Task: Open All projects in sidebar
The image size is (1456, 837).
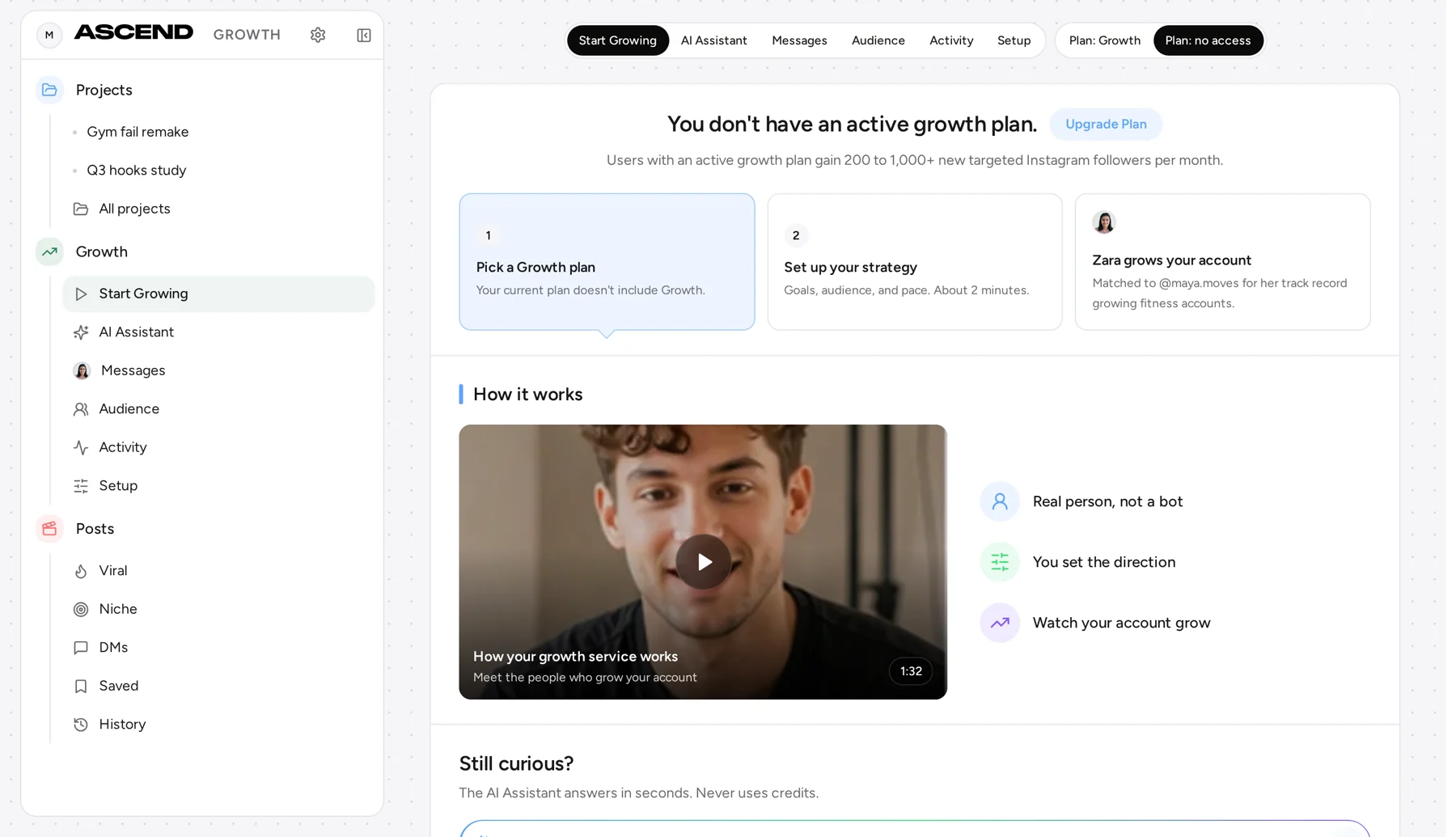Action: pos(218,209)
